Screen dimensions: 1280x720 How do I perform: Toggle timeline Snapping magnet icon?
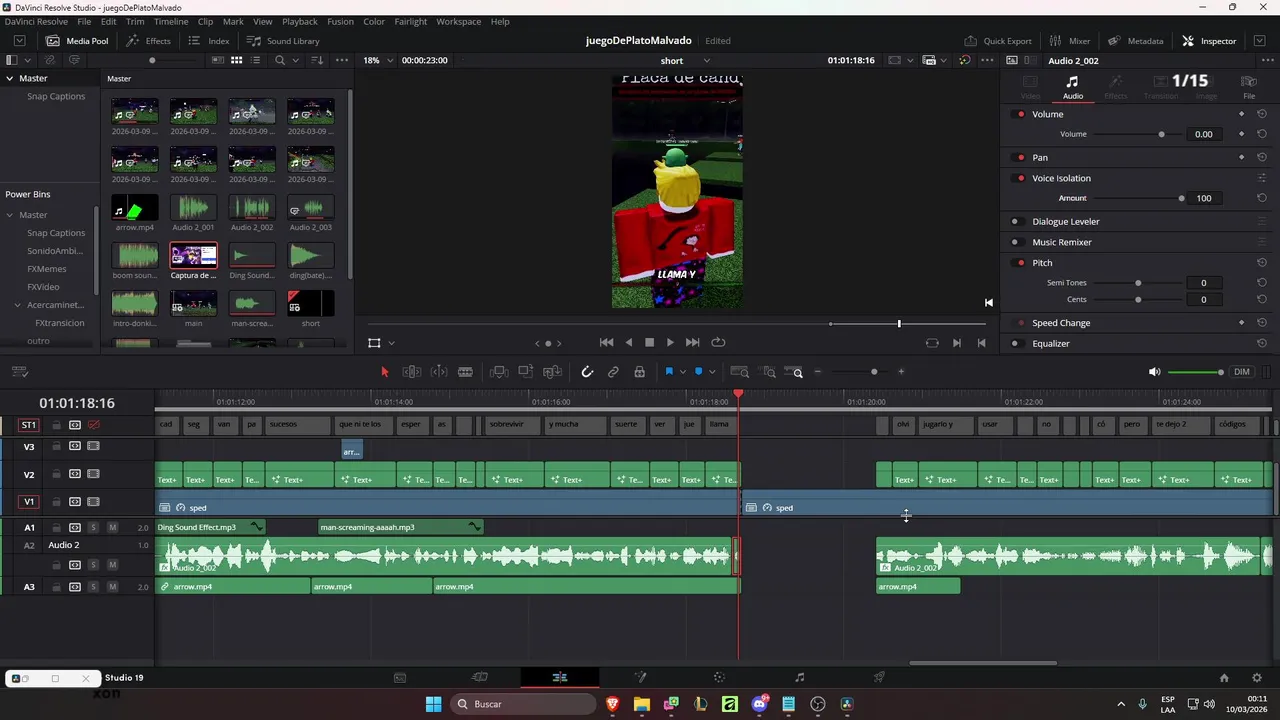tap(587, 372)
